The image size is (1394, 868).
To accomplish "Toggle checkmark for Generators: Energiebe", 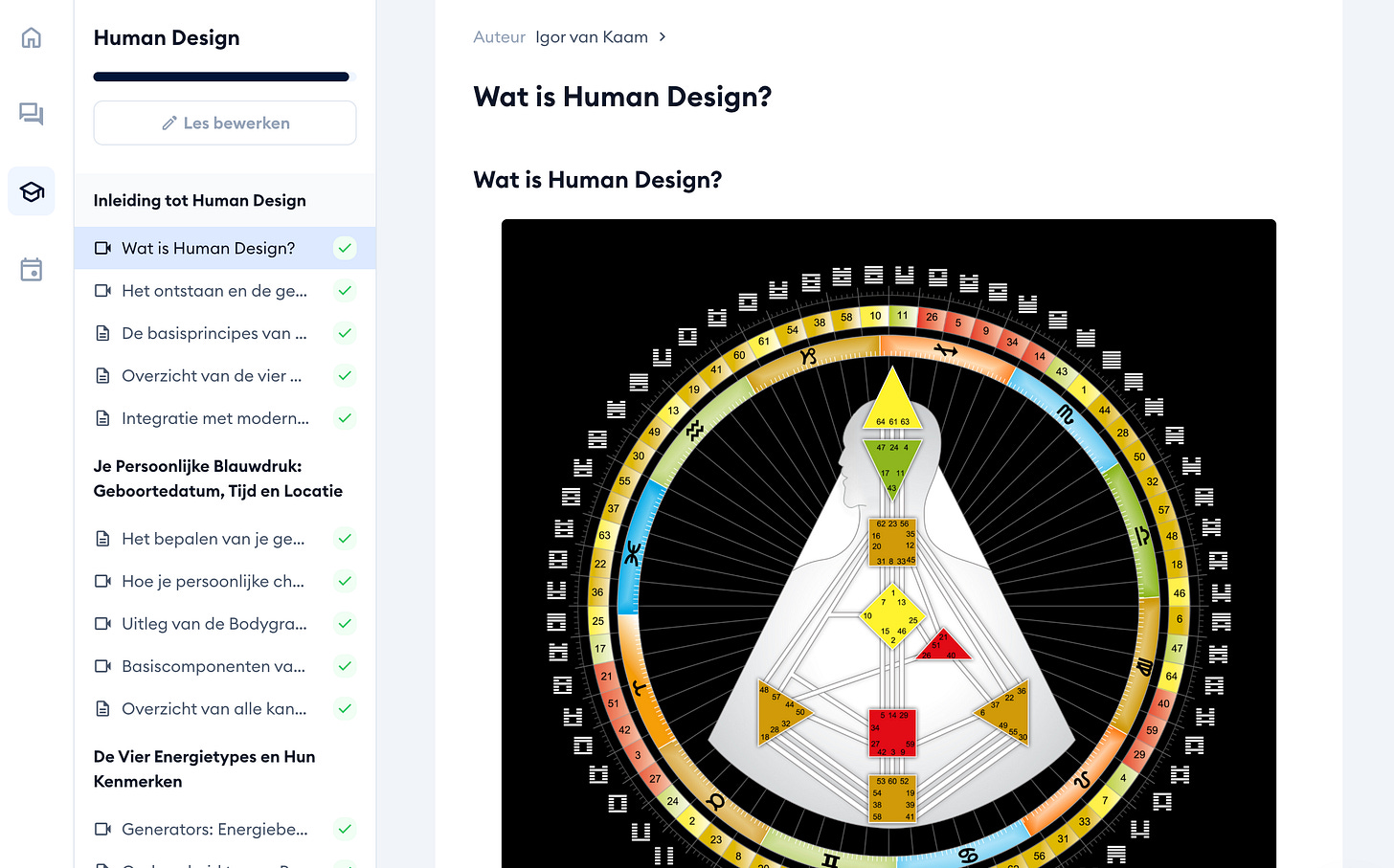I will [x=345, y=829].
